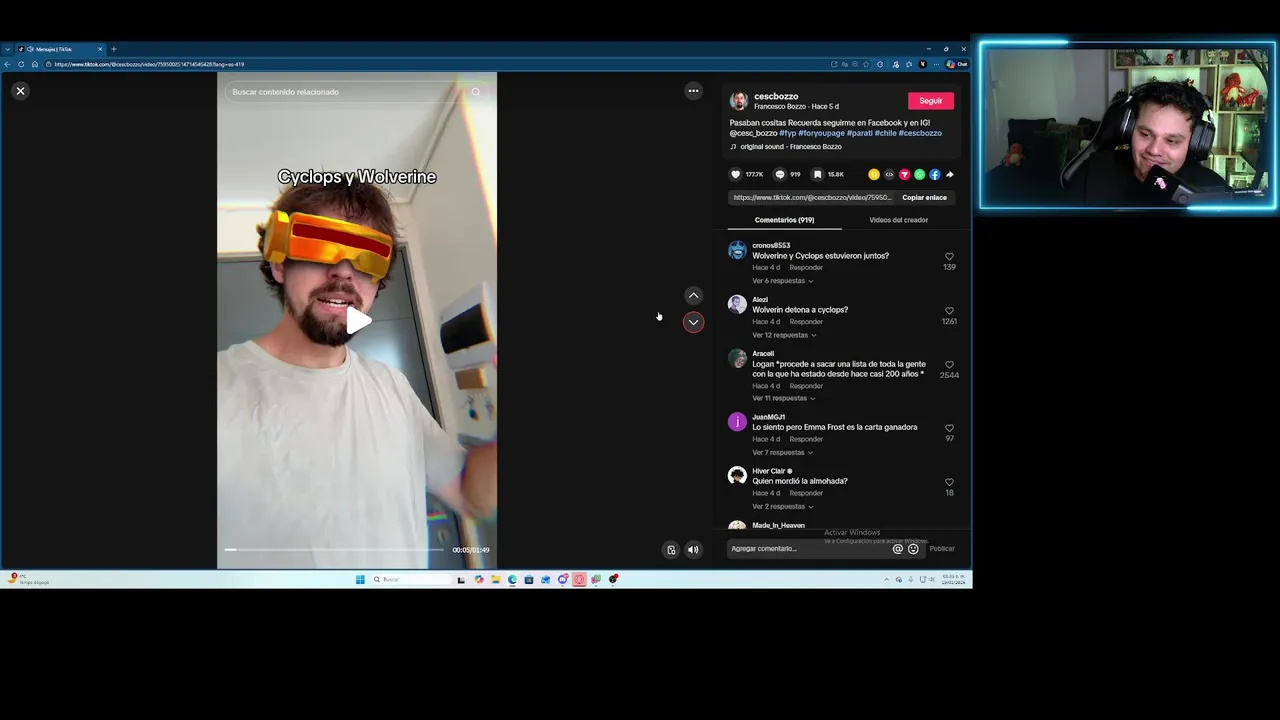Play the paused Cyclops y Wolverine video
This screenshot has height=720, width=1280.
(358, 321)
